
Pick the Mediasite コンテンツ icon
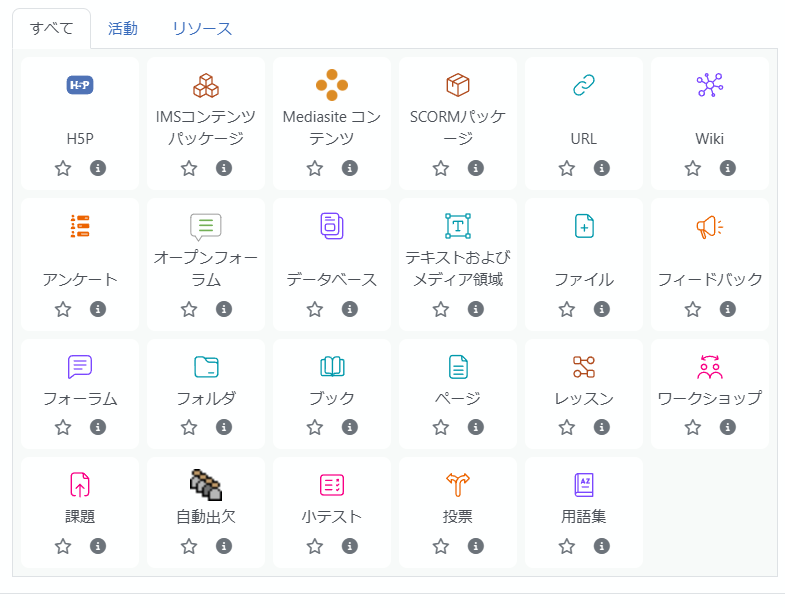332,85
